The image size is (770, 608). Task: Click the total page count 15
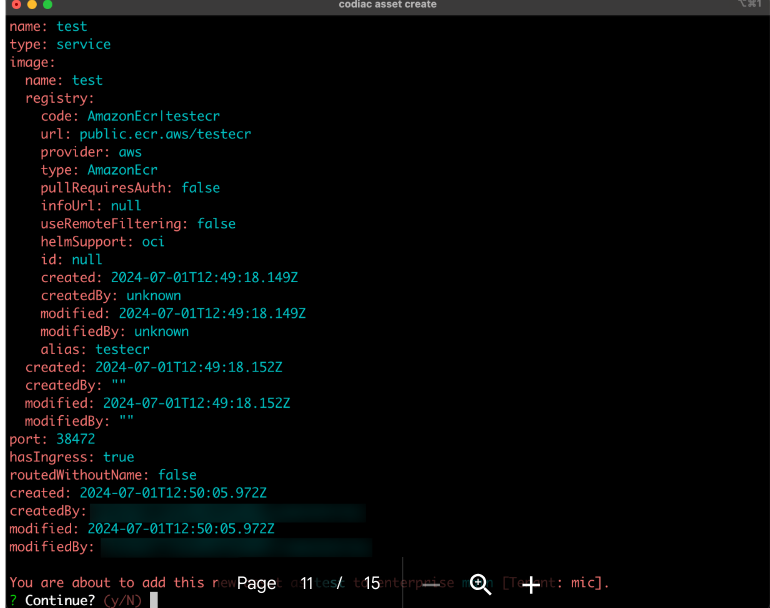372,583
